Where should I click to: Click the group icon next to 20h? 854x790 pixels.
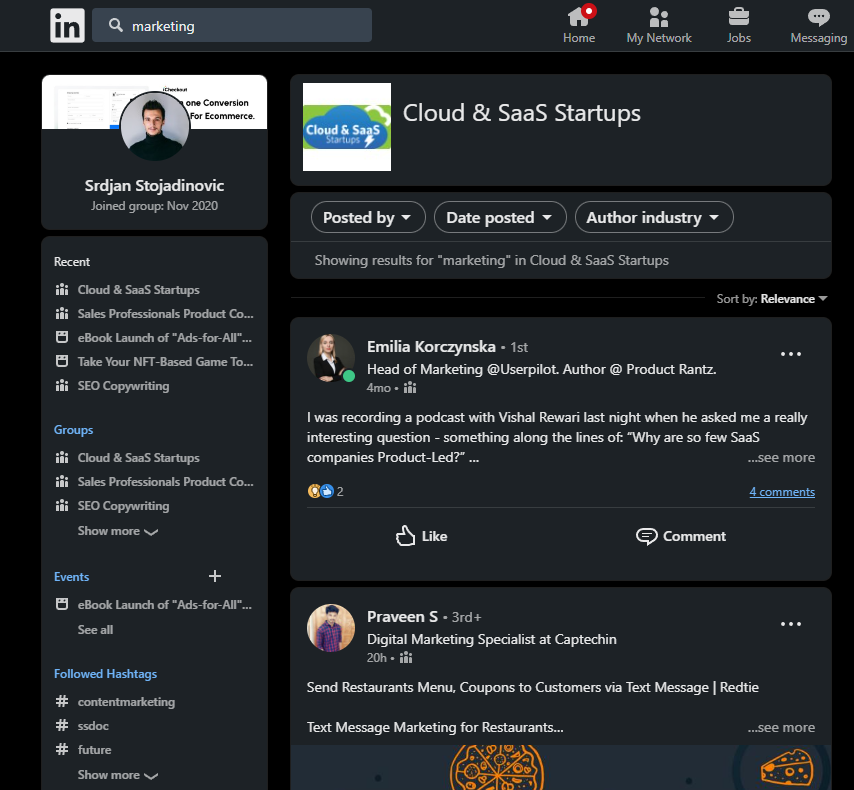[406, 658]
